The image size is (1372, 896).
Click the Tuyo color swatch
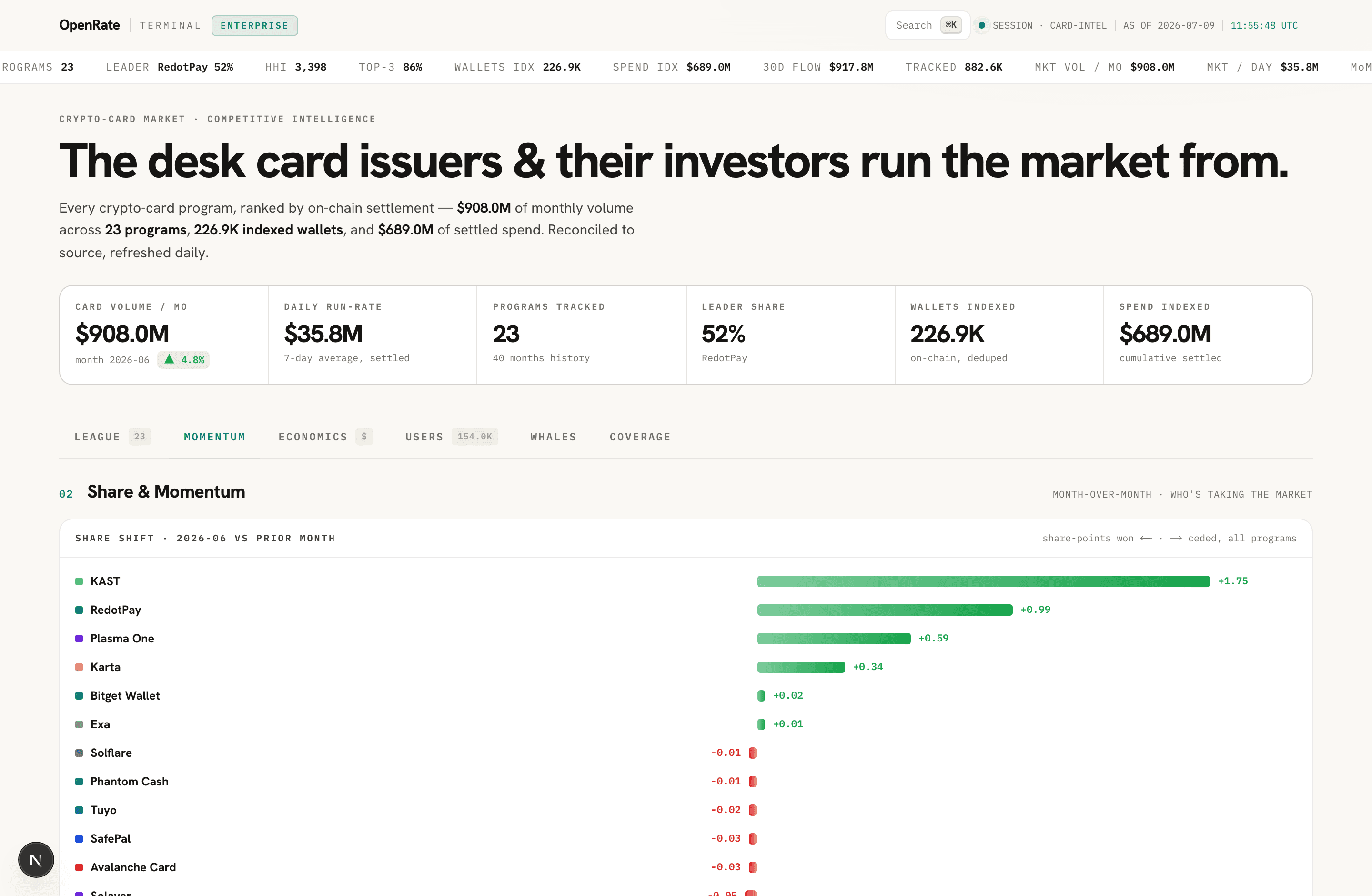79,810
